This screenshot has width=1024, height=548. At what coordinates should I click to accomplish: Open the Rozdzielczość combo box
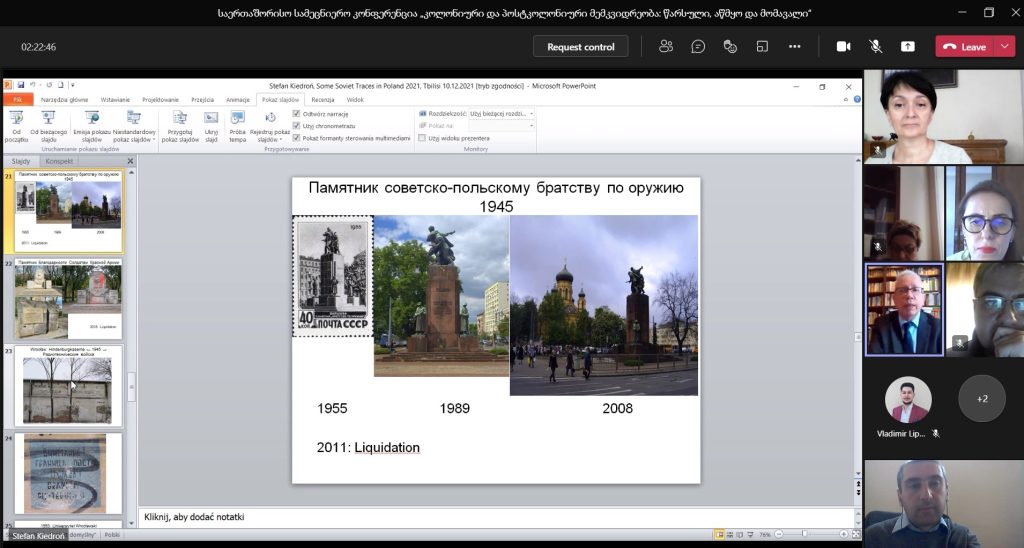502,114
